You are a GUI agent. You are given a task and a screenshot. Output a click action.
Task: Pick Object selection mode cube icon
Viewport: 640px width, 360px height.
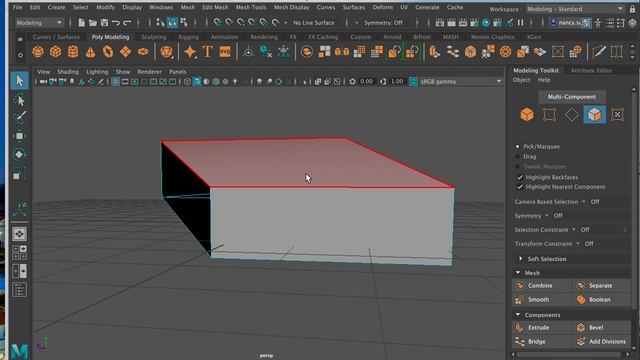(x=527, y=115)
